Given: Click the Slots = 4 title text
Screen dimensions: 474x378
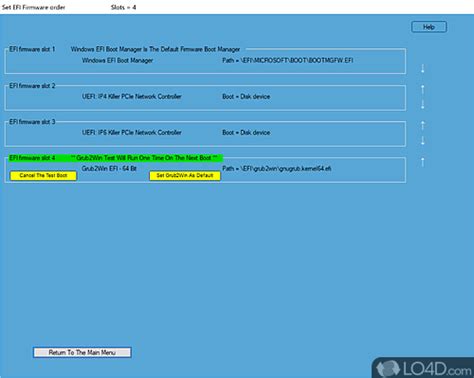Looking at the screenshot, I should (x=123, y=7).
